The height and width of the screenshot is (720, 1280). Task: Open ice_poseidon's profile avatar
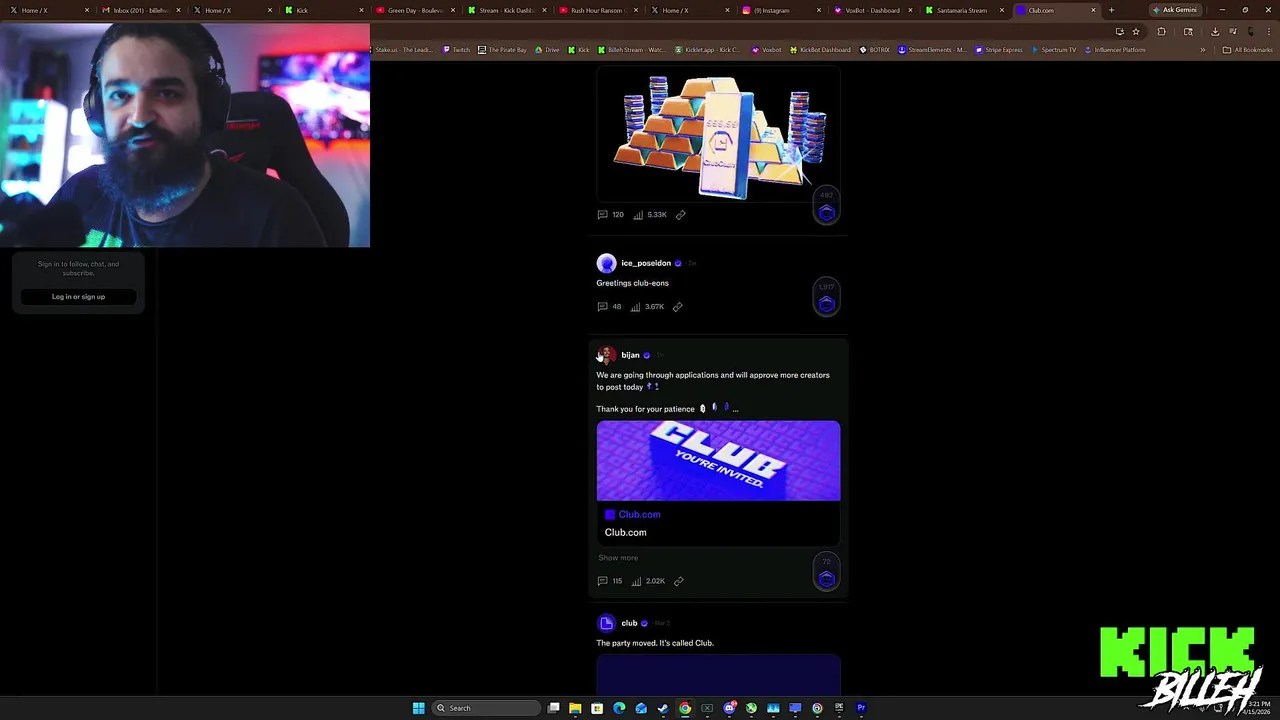point(606,263)
